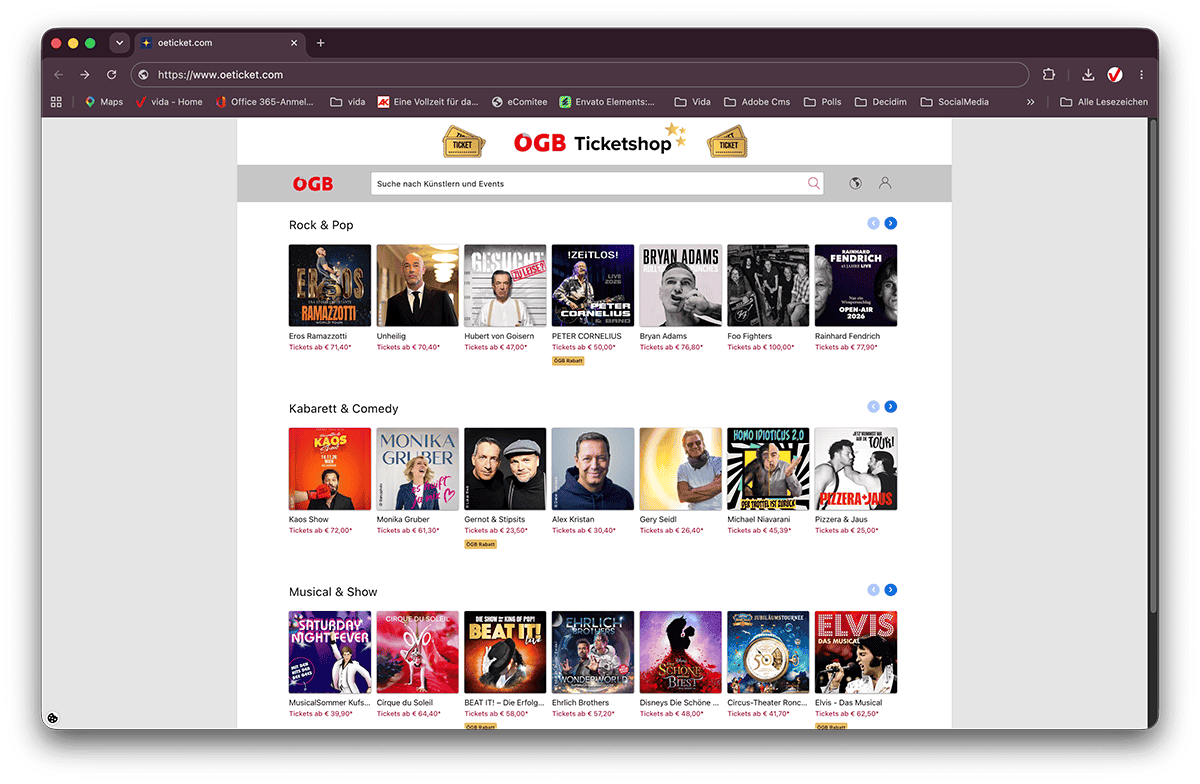Viewport: 1200px width, 784px height.
Task: Open the Decidim bookmarks folder
Action: [881, 102]
